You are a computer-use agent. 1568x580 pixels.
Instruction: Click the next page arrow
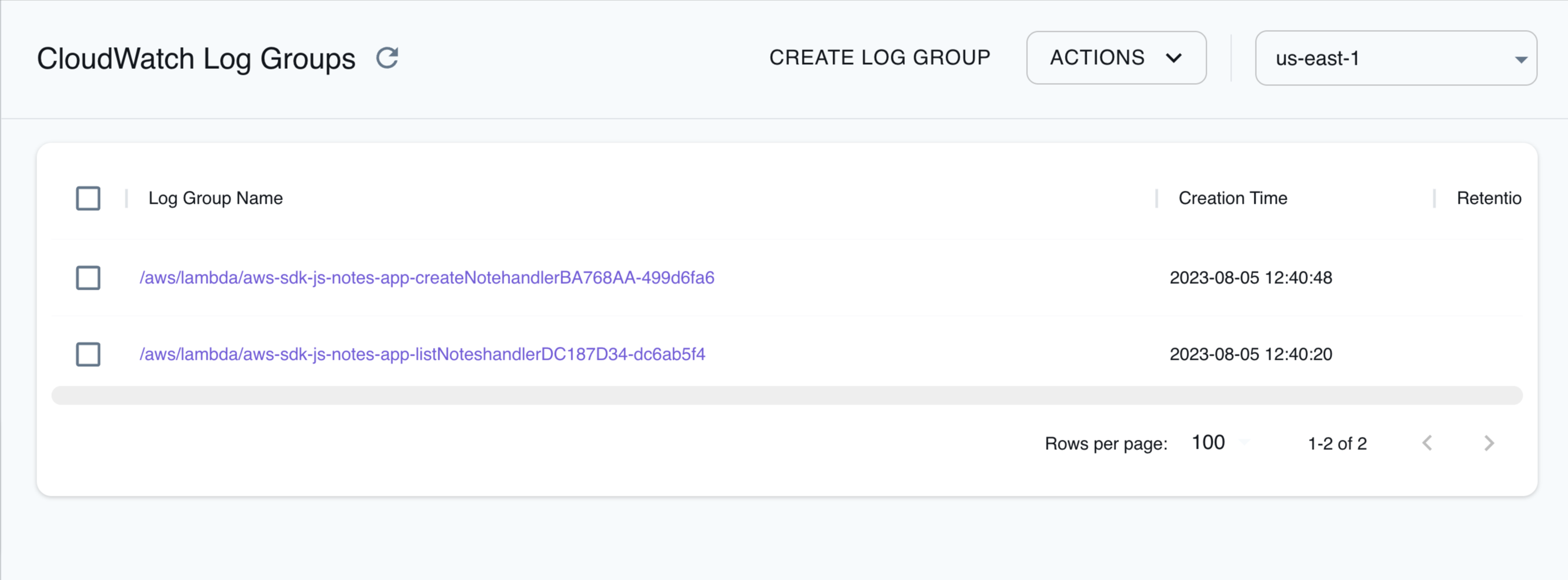pos(1489,443)
